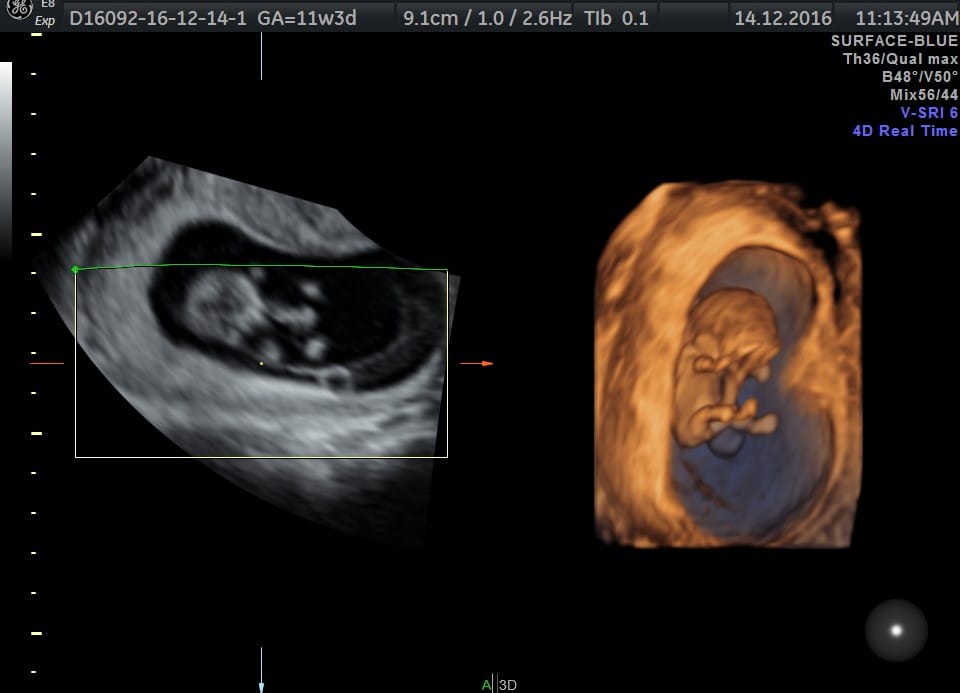The image size is (960, 693).
Task: Click the grayscale brightness bar
Action: 6,150
